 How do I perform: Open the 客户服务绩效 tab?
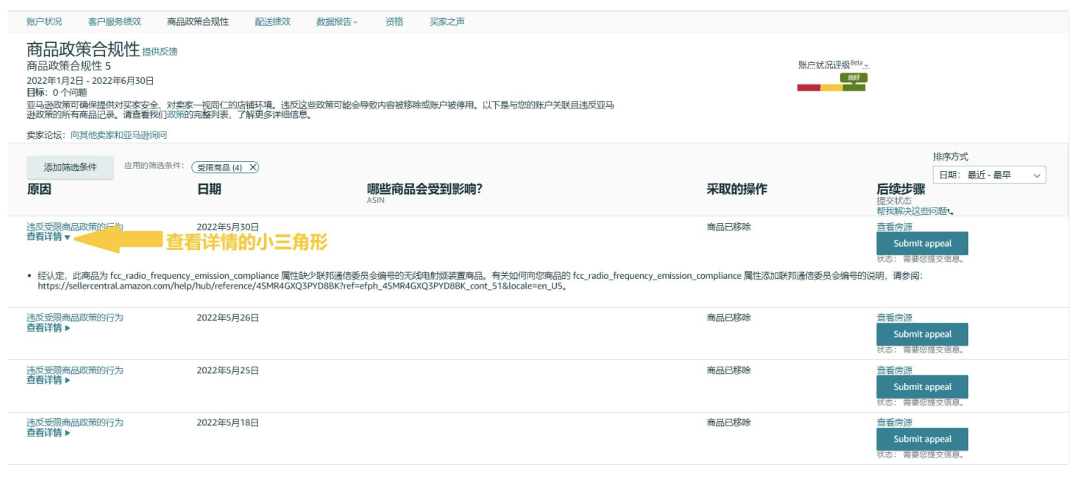[114, 21]
